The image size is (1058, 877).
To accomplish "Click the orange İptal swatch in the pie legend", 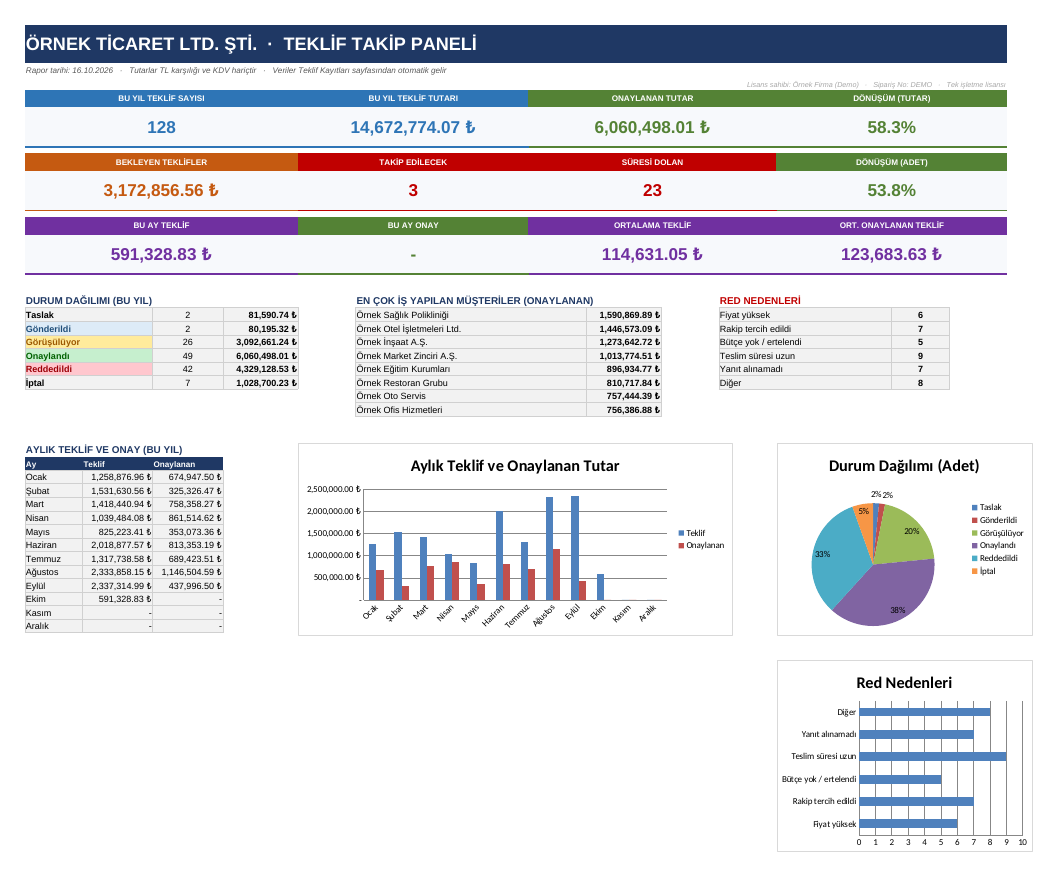I will [974, 571].
